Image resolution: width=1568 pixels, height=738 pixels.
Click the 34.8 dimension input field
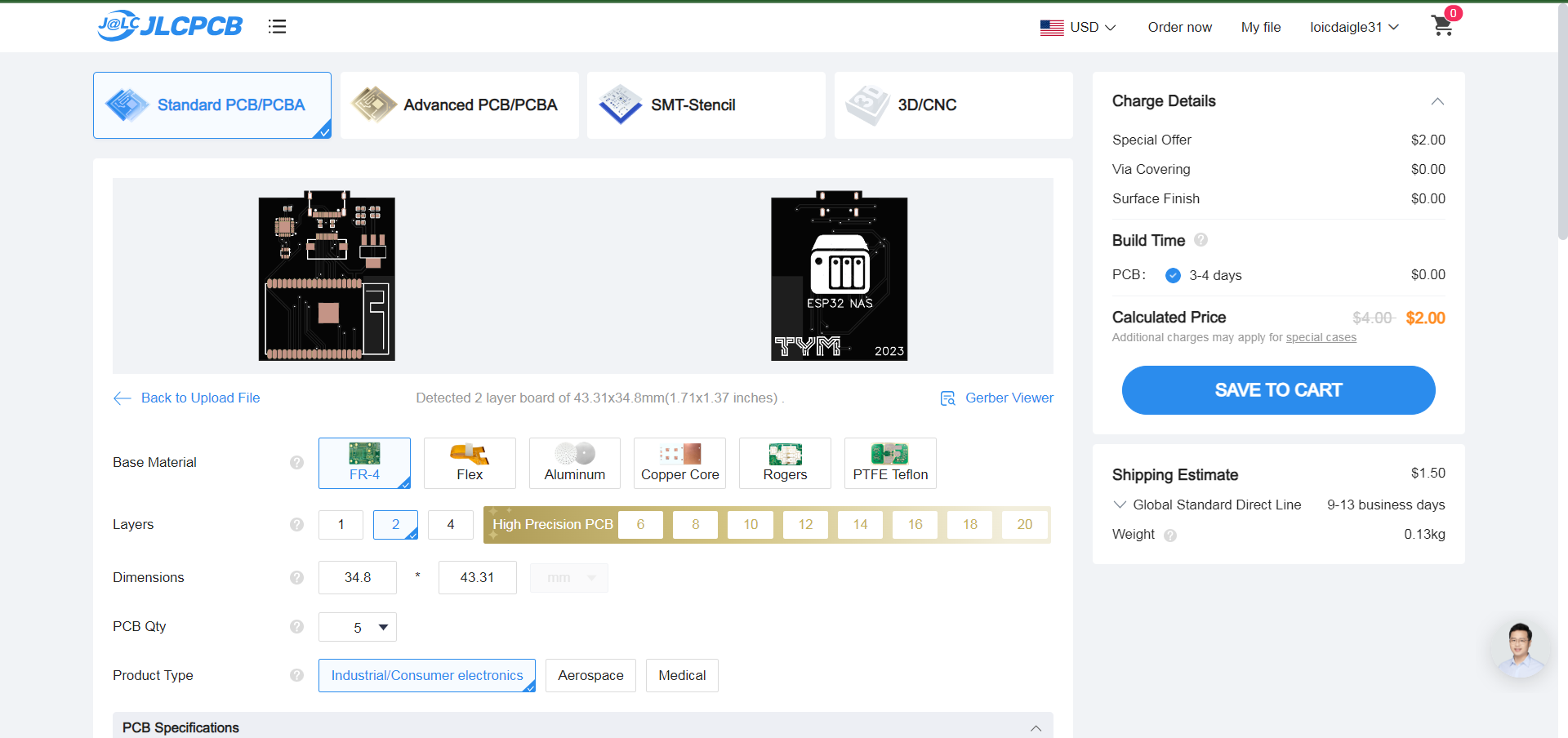358,577
